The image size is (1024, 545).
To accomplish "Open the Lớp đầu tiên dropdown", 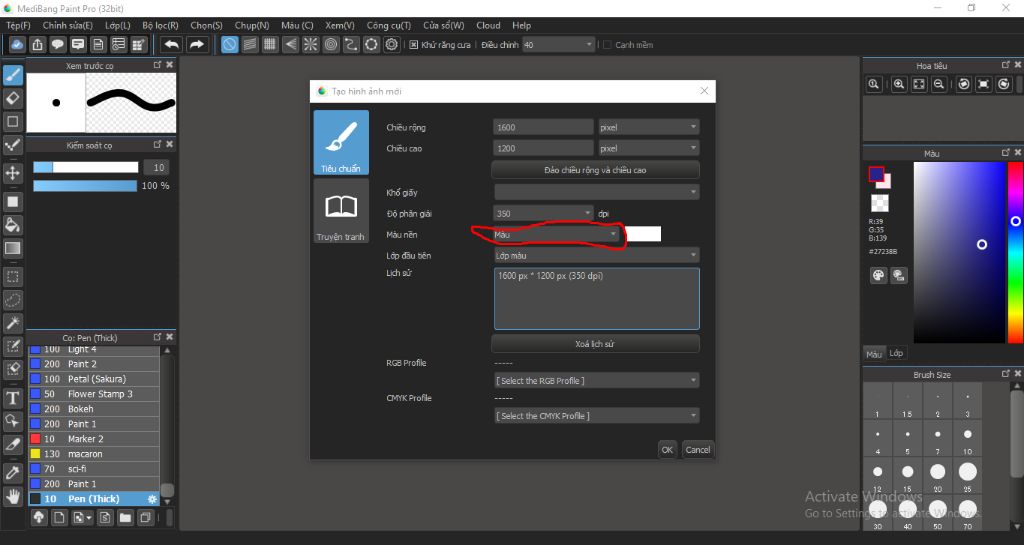I will 596,255.
